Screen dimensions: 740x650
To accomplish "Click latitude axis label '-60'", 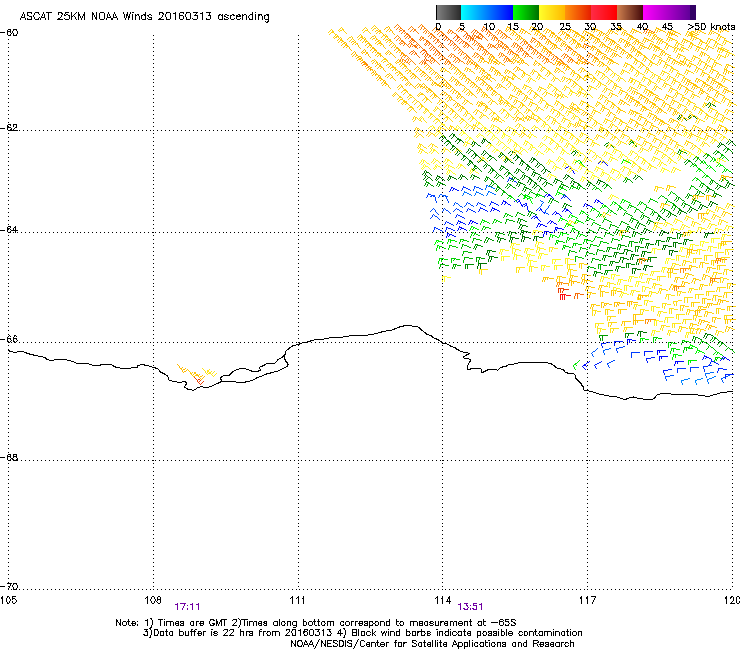I will pyautogui.click(x=9, y=33).
